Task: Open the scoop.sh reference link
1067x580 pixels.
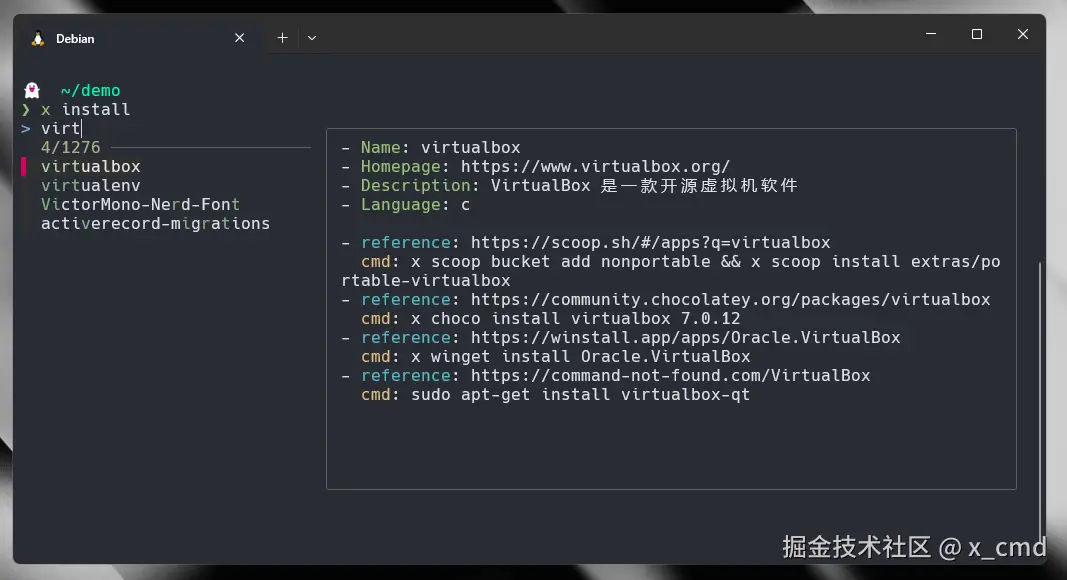Action: coord(651,242)
